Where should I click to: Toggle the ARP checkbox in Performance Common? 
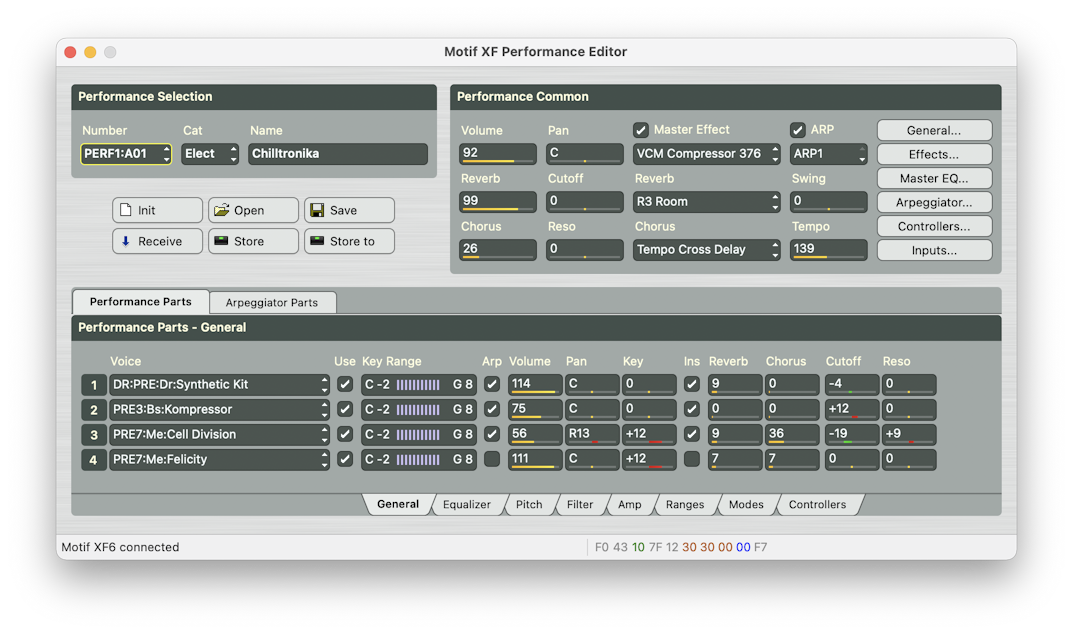[797, 130]
